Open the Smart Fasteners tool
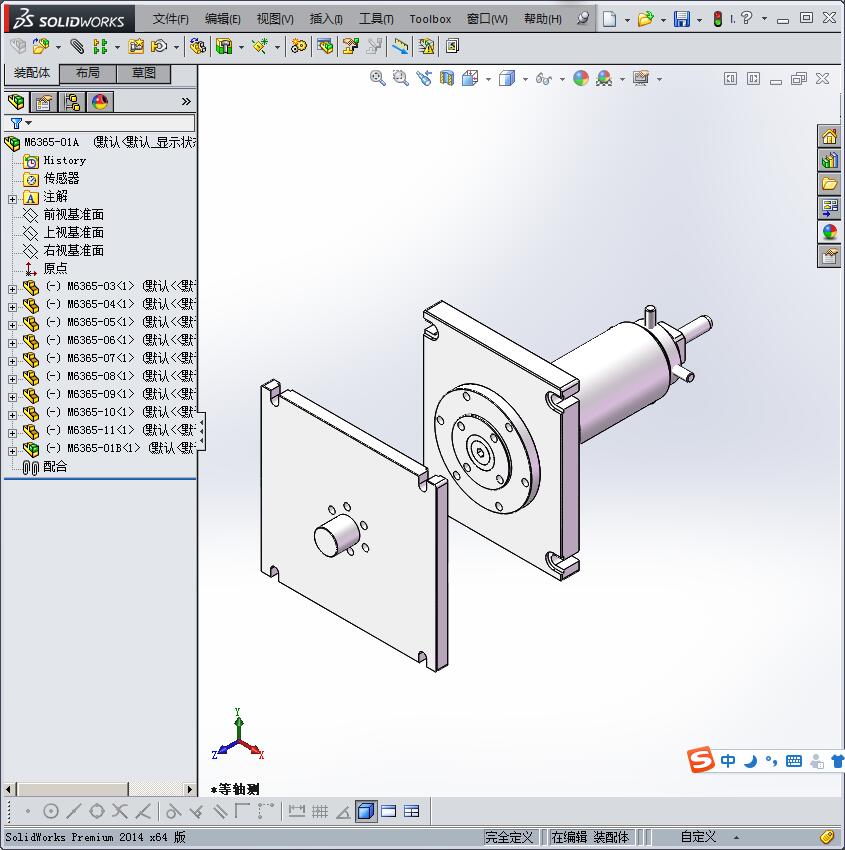The height and width of the screenshot is (850, 845). click(x=136, y=47)
